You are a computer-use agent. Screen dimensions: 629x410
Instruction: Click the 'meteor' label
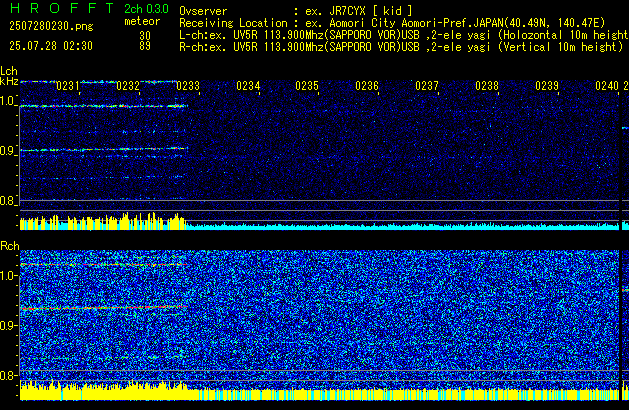(142, 21)
